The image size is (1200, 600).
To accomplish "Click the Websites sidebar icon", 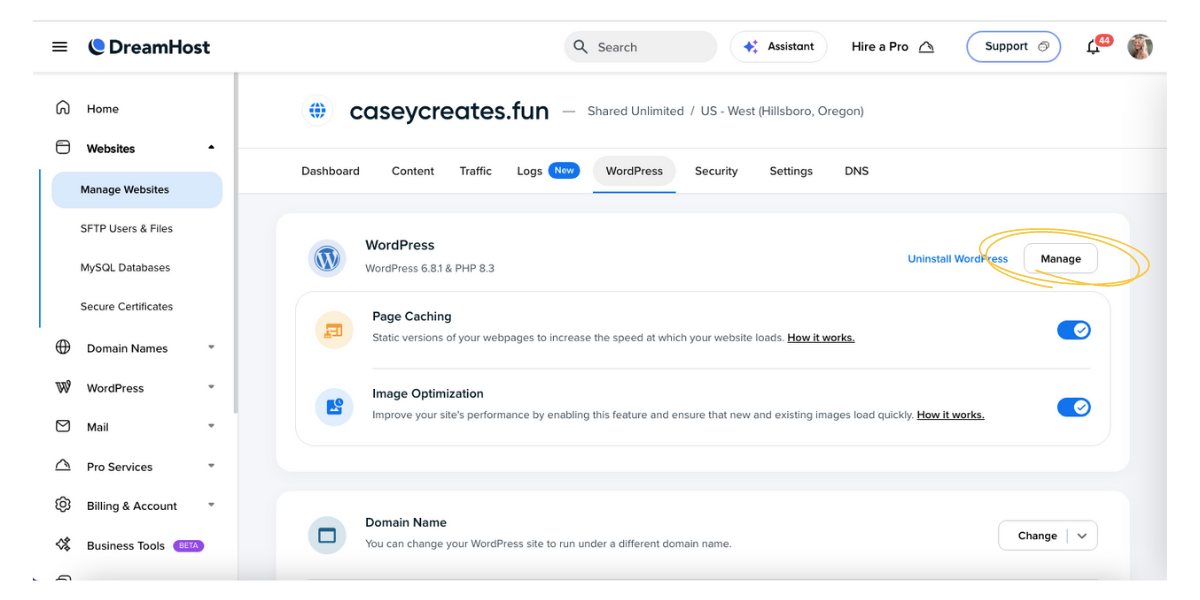I will coord(63,147).
